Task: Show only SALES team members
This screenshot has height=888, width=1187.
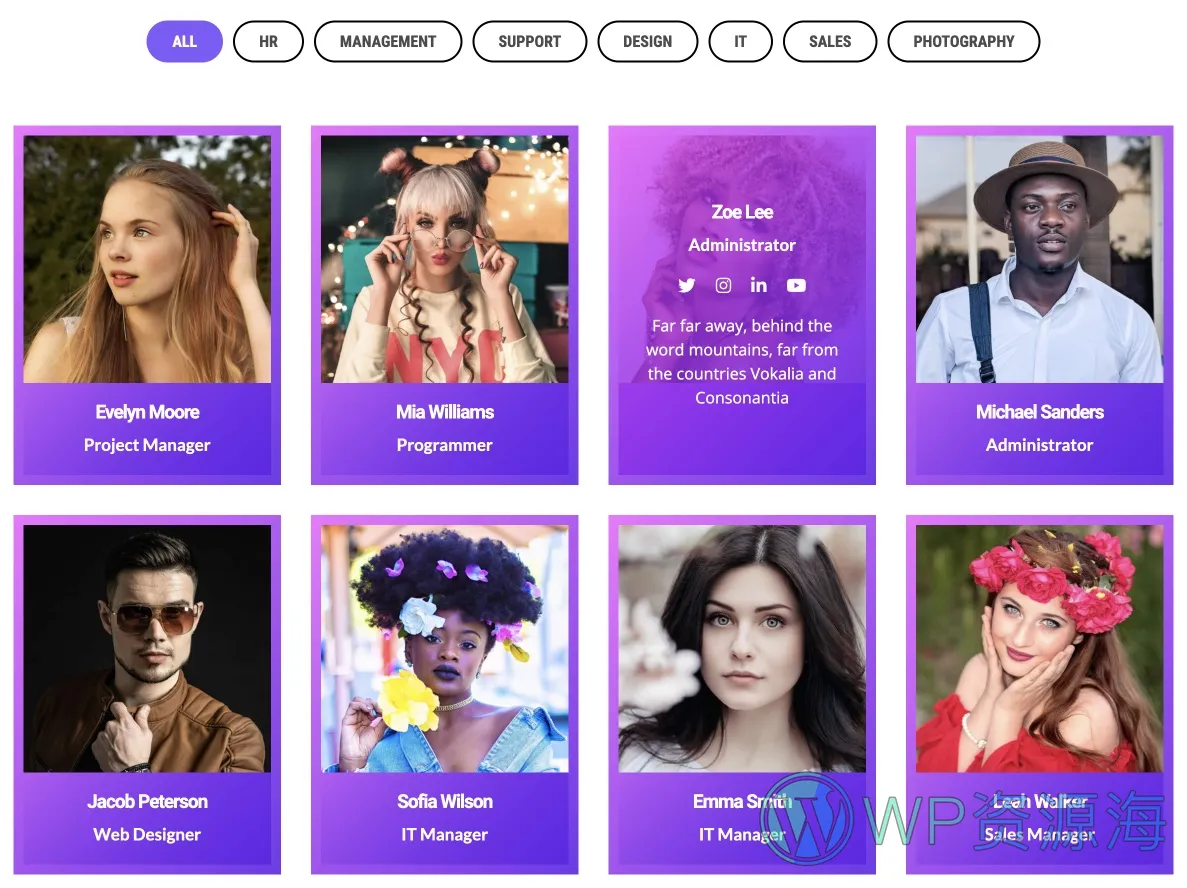Action: pyautogui.click(x=830, y=42)
